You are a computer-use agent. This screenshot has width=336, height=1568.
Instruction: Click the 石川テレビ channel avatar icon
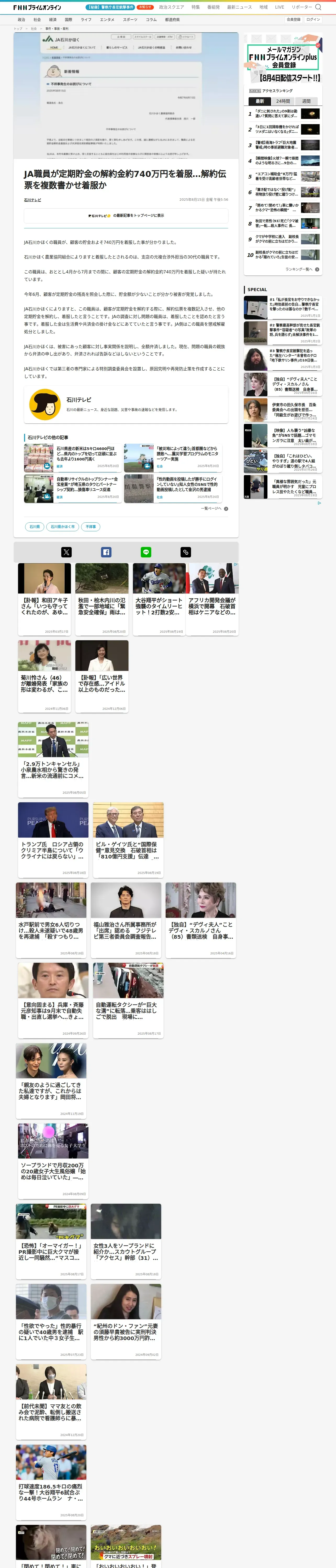point(45,405)
